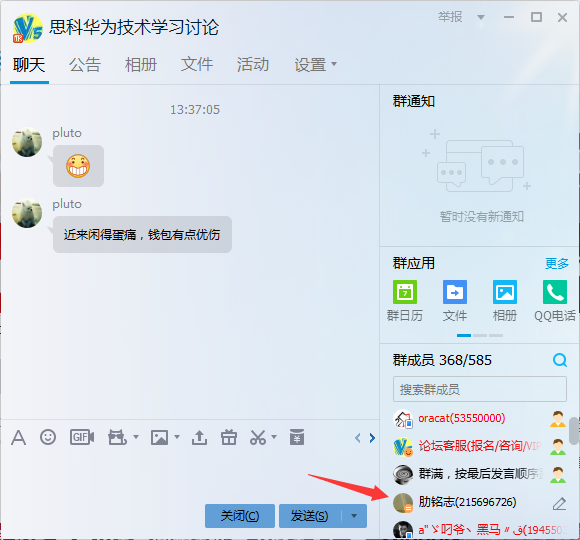Screen dimensions: 580x540
Task: Click the 关闭(C) button
Action: click(240, 516)
